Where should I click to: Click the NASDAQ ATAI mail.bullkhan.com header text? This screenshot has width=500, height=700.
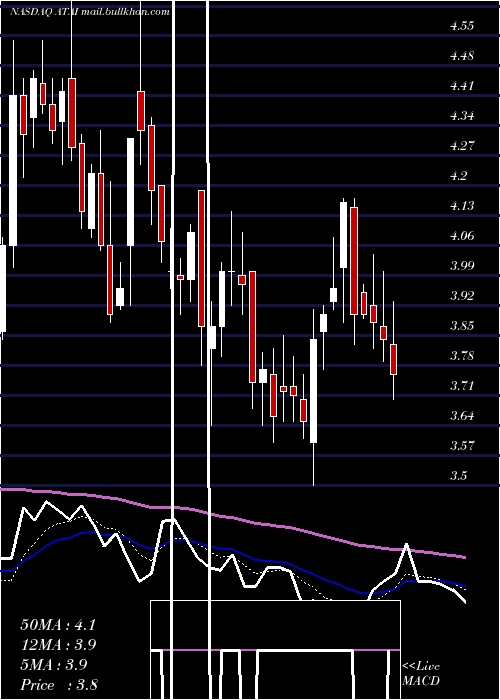point(90,12)
